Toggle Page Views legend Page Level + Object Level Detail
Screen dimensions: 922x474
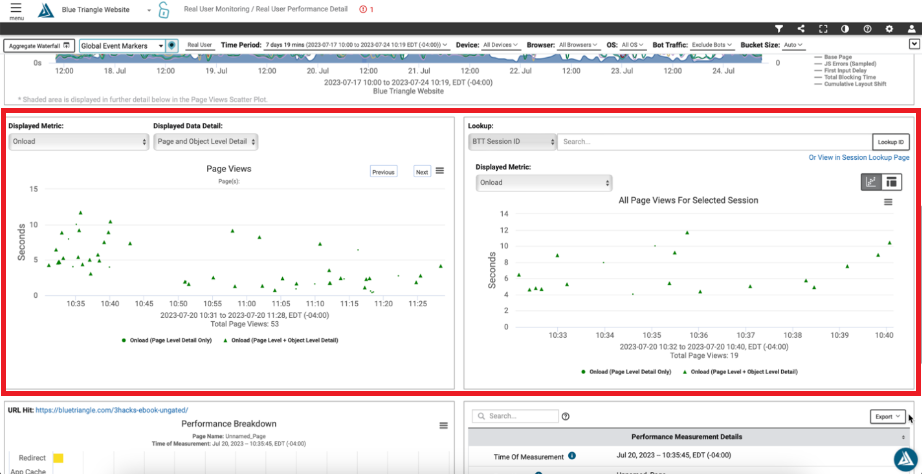282,340
